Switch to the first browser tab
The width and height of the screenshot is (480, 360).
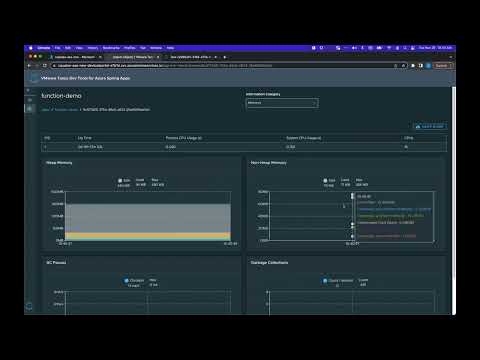click(75, 57)
